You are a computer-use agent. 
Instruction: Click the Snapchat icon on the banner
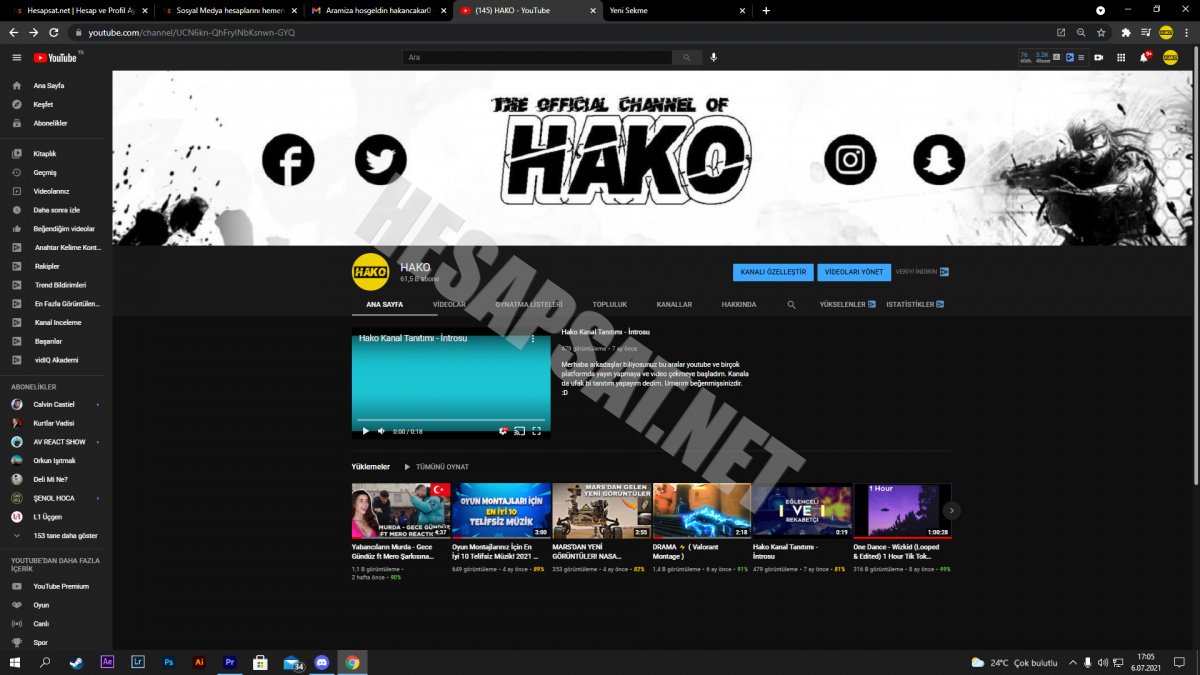939,159
